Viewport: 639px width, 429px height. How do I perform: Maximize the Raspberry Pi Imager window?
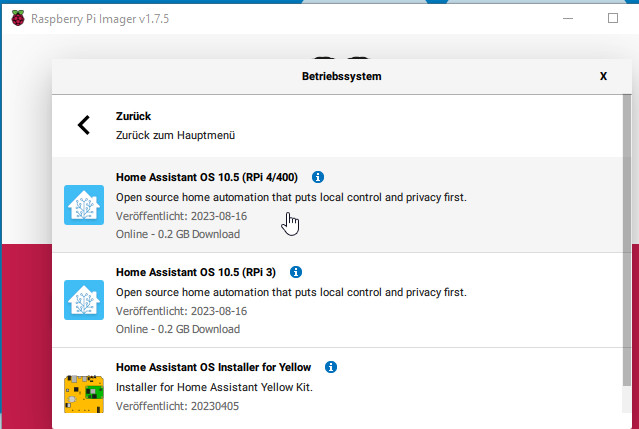coord(613,18)
